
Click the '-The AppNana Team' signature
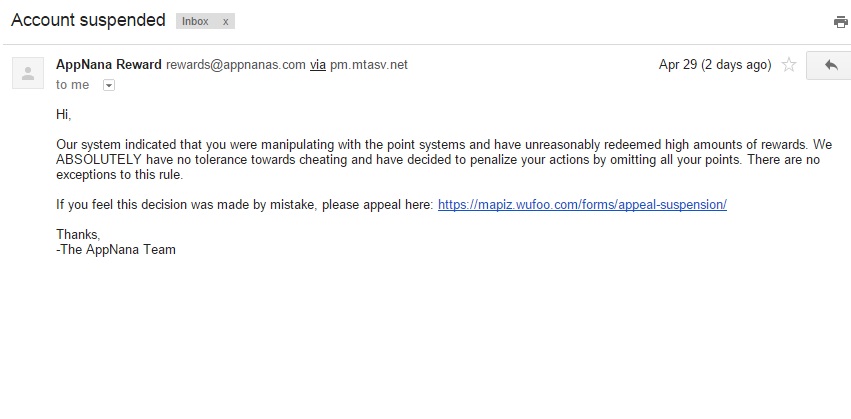tap(116, 249)
